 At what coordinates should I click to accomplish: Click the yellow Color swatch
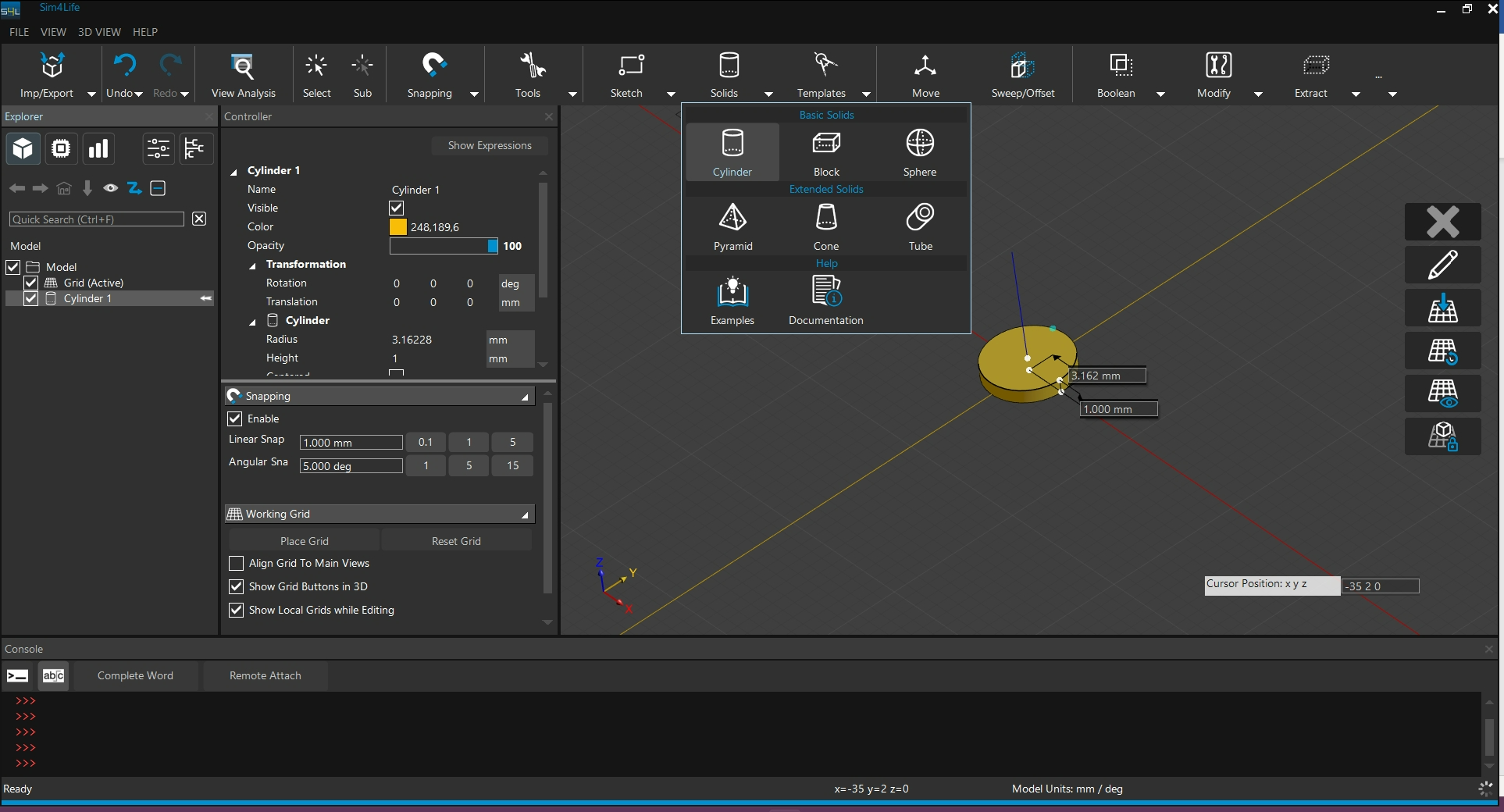coord(398,227)
